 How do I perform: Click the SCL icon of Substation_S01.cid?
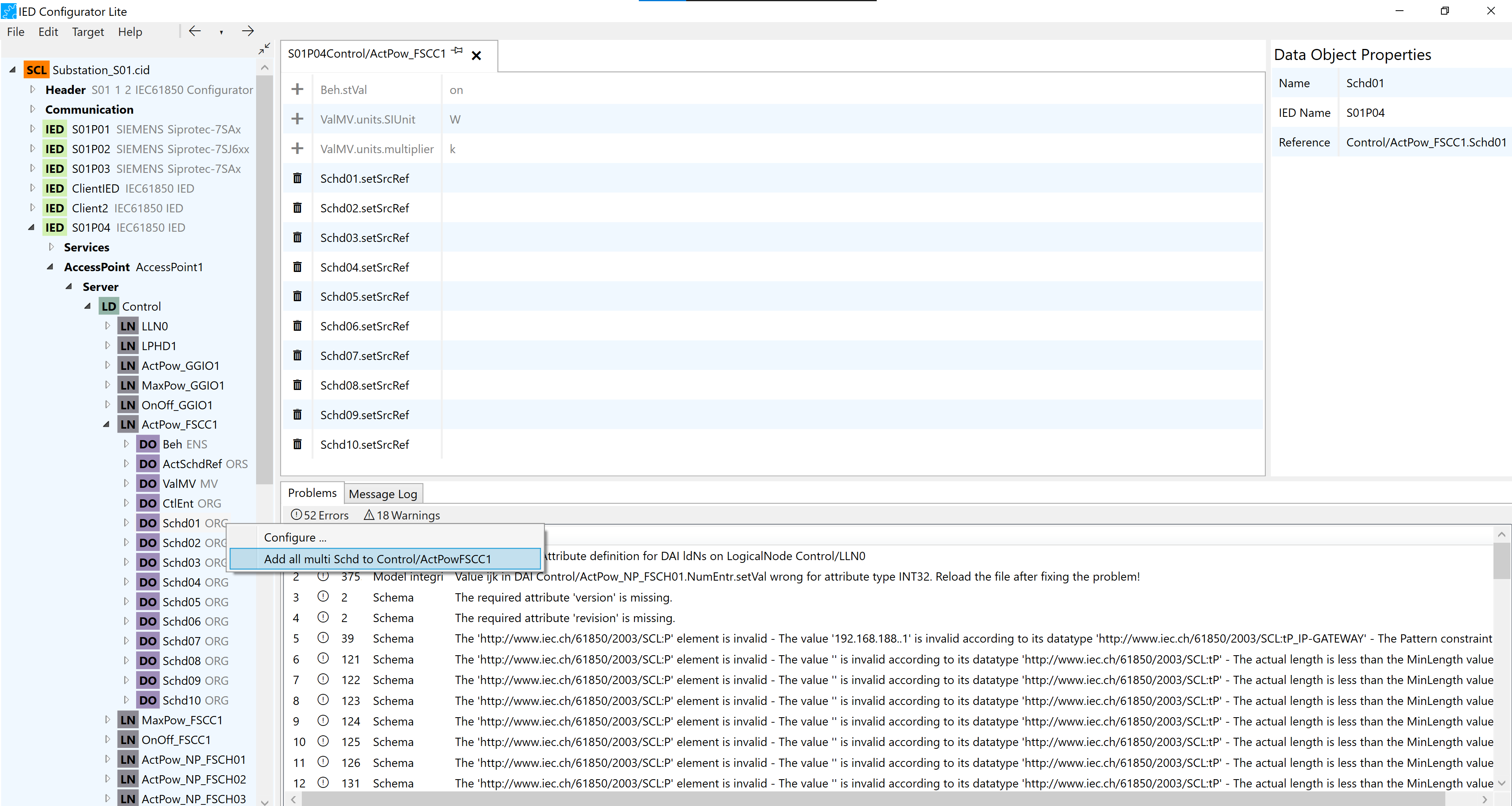pyautogui.click(x=36, y=70)
